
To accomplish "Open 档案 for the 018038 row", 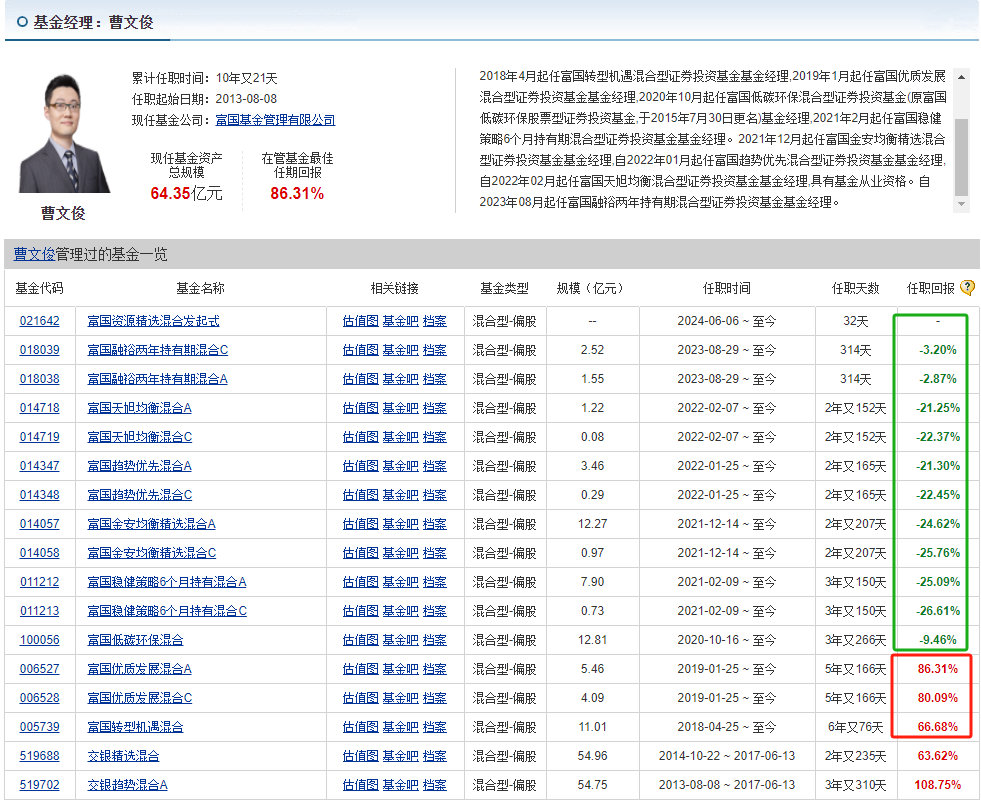I will pos(435,379).
